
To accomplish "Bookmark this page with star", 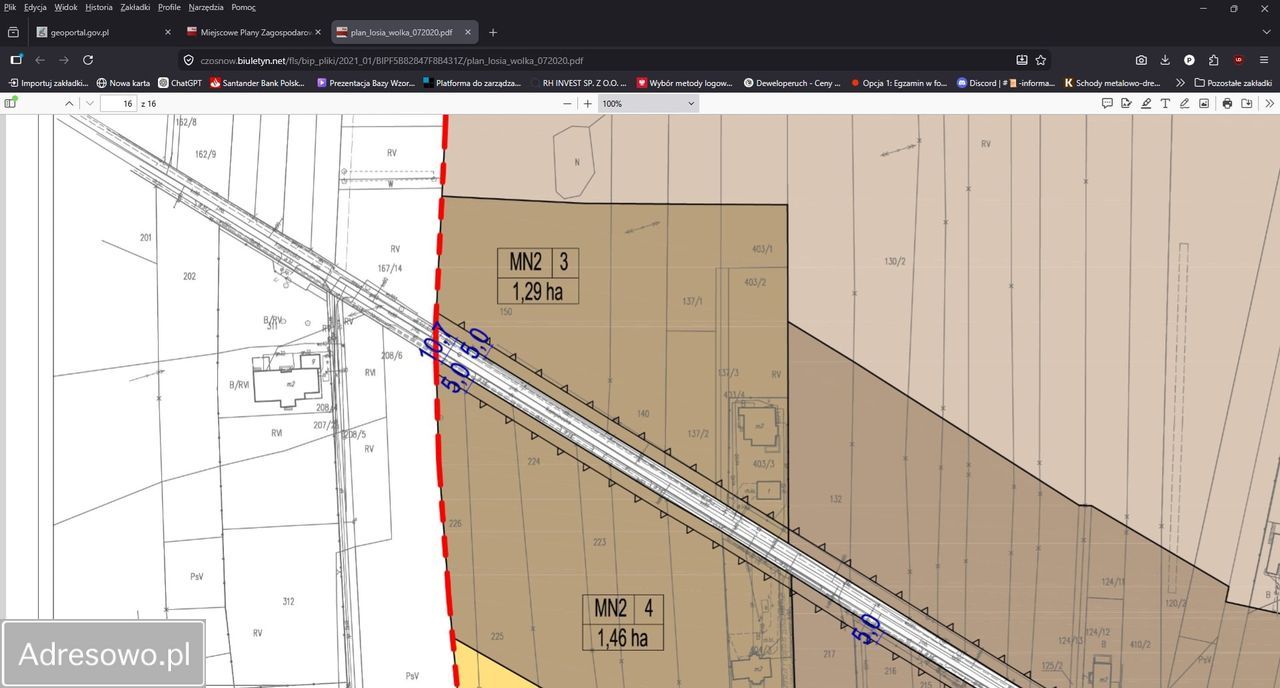I will click(x=1041, y=60).
